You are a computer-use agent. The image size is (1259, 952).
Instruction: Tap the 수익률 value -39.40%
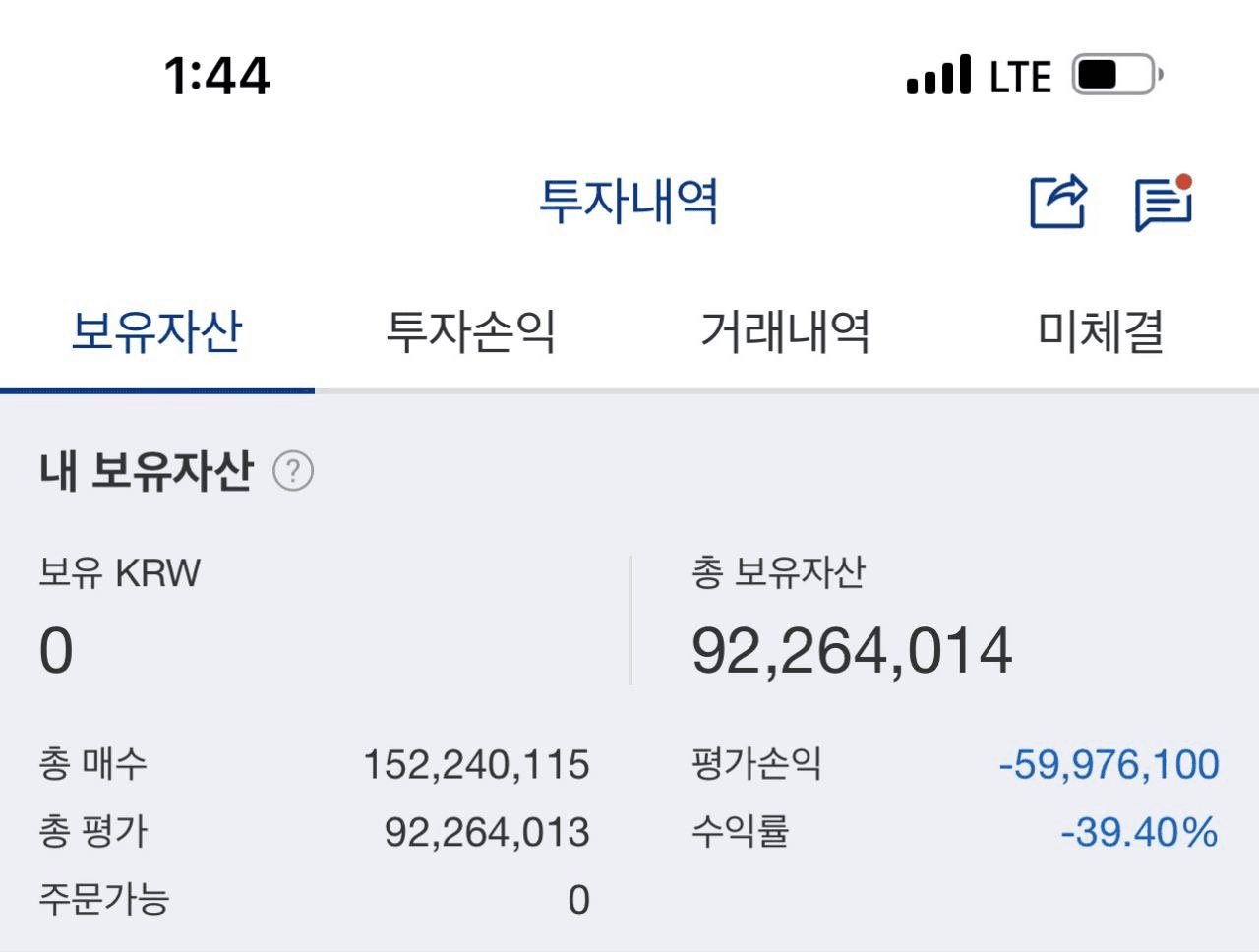coord(1139,833)
